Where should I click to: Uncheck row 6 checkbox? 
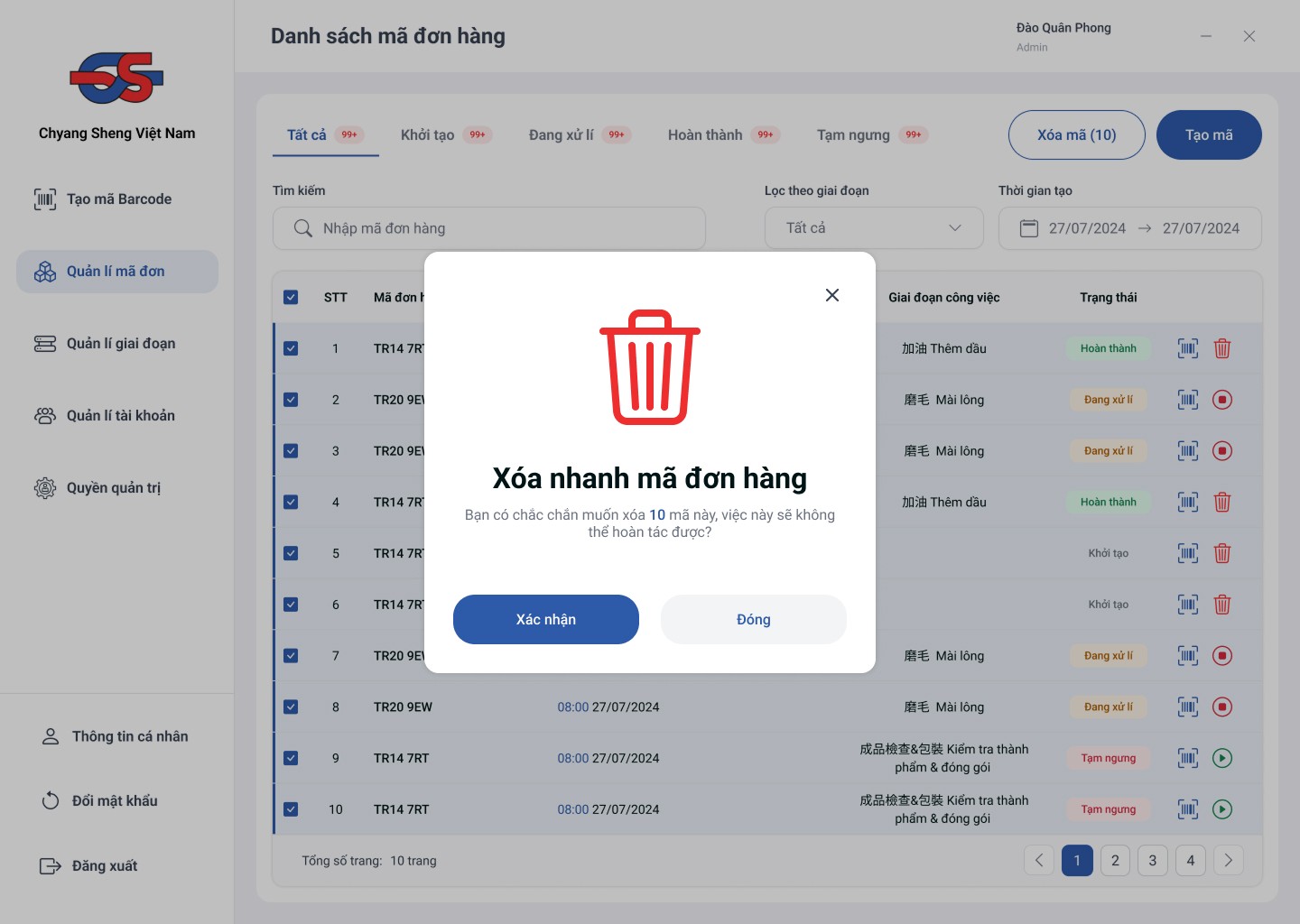click(x=291, y=605)
